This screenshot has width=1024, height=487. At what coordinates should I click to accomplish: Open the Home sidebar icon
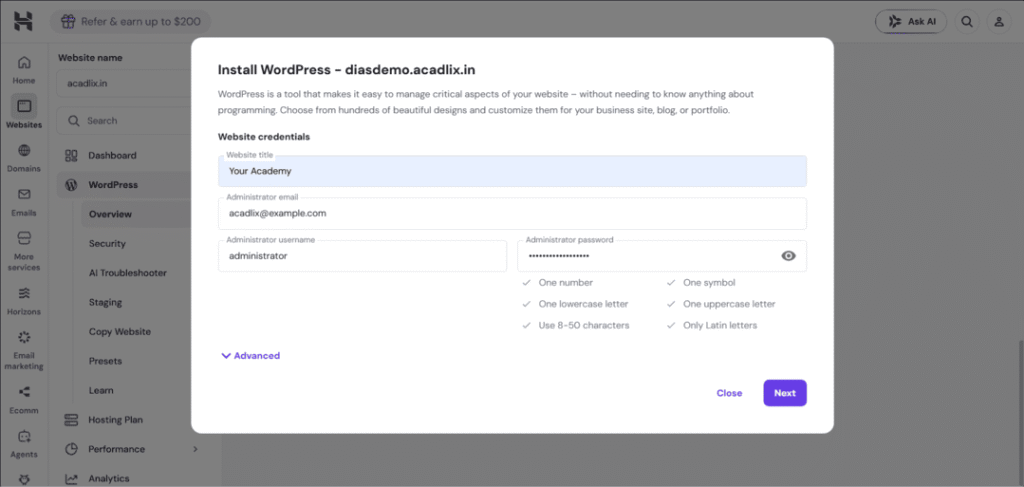pyautogui.click(x=24, y=63)
